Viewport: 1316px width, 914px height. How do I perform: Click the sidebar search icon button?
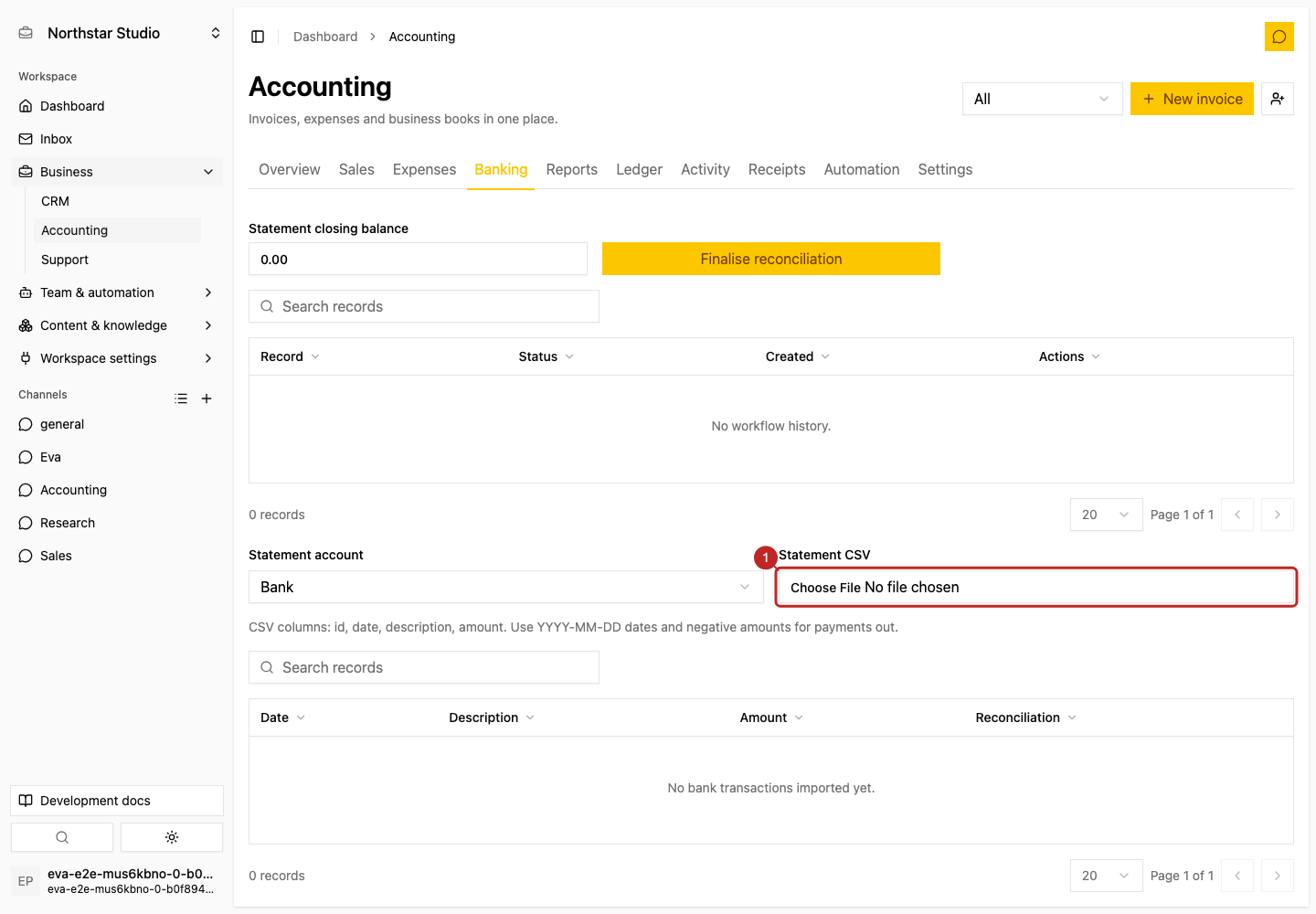tap(62, 837)
